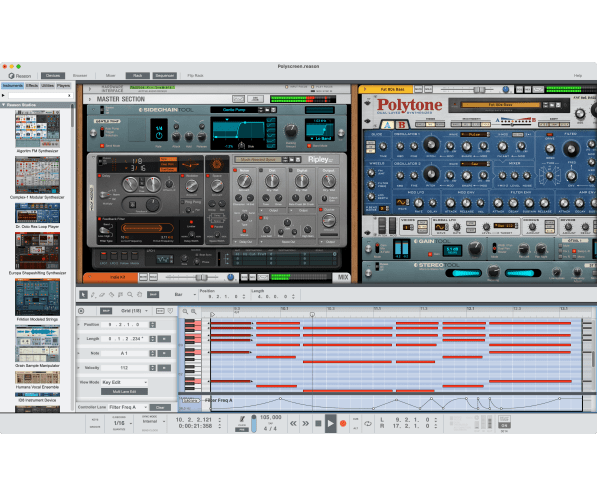Click the heart-shaped icon beside Grid selector
Screen dimensions: 597x497
[170, 311]
